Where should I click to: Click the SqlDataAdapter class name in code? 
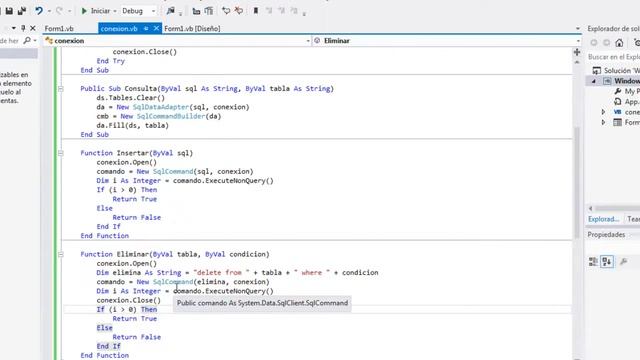160,107
